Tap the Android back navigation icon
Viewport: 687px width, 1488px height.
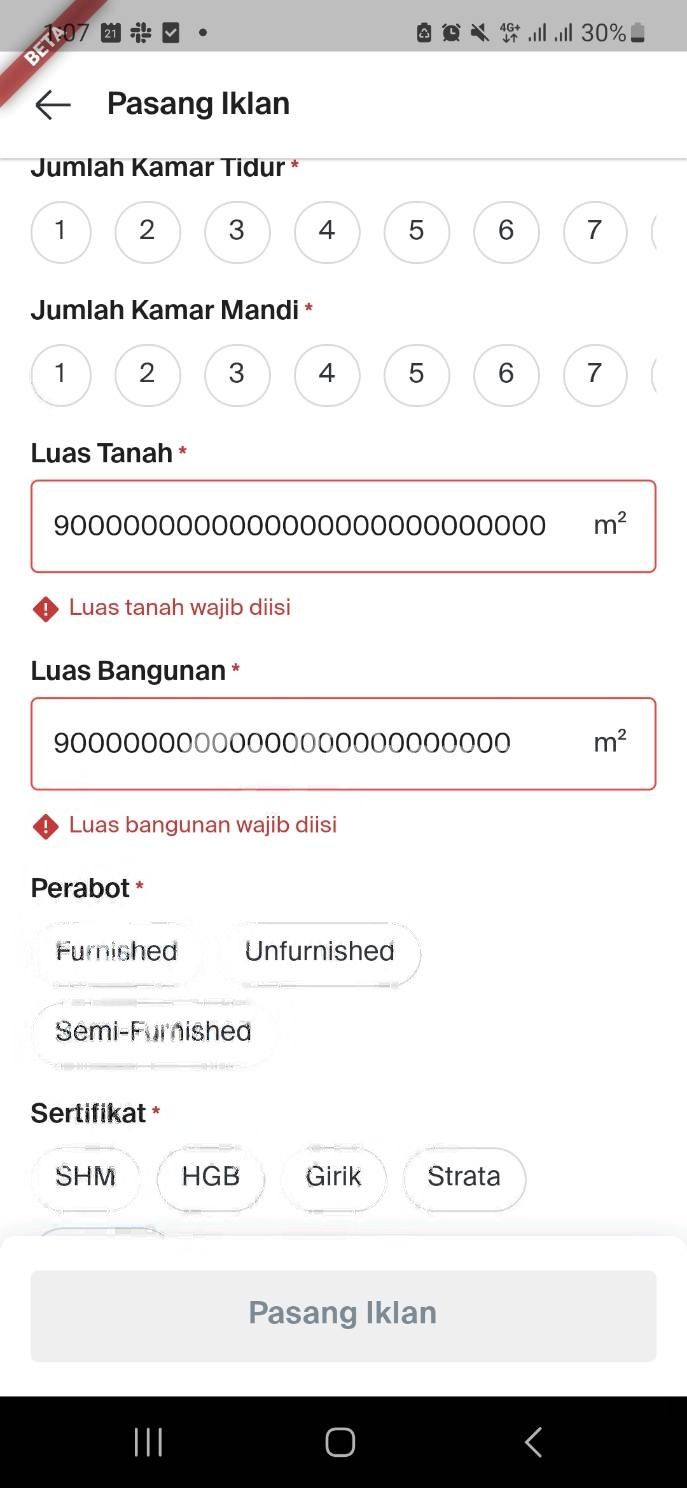pyautogui.click(x=533, y=1442)
